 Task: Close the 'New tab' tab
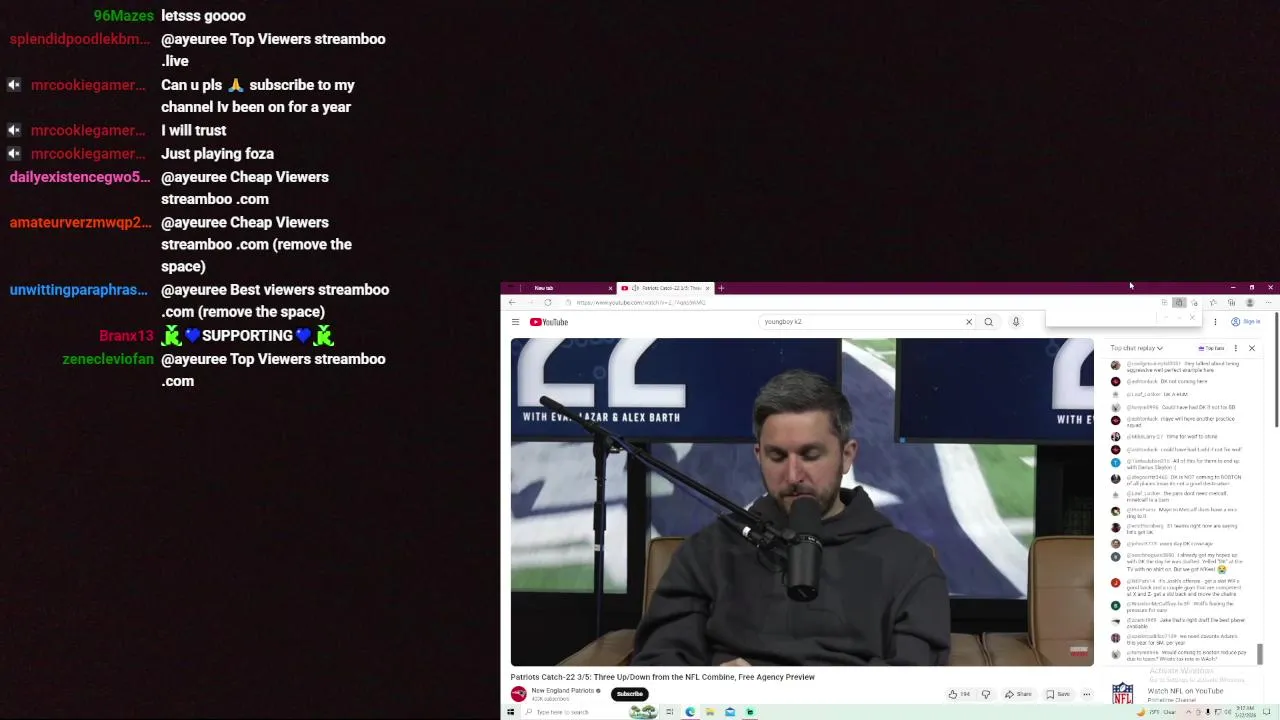610,288
